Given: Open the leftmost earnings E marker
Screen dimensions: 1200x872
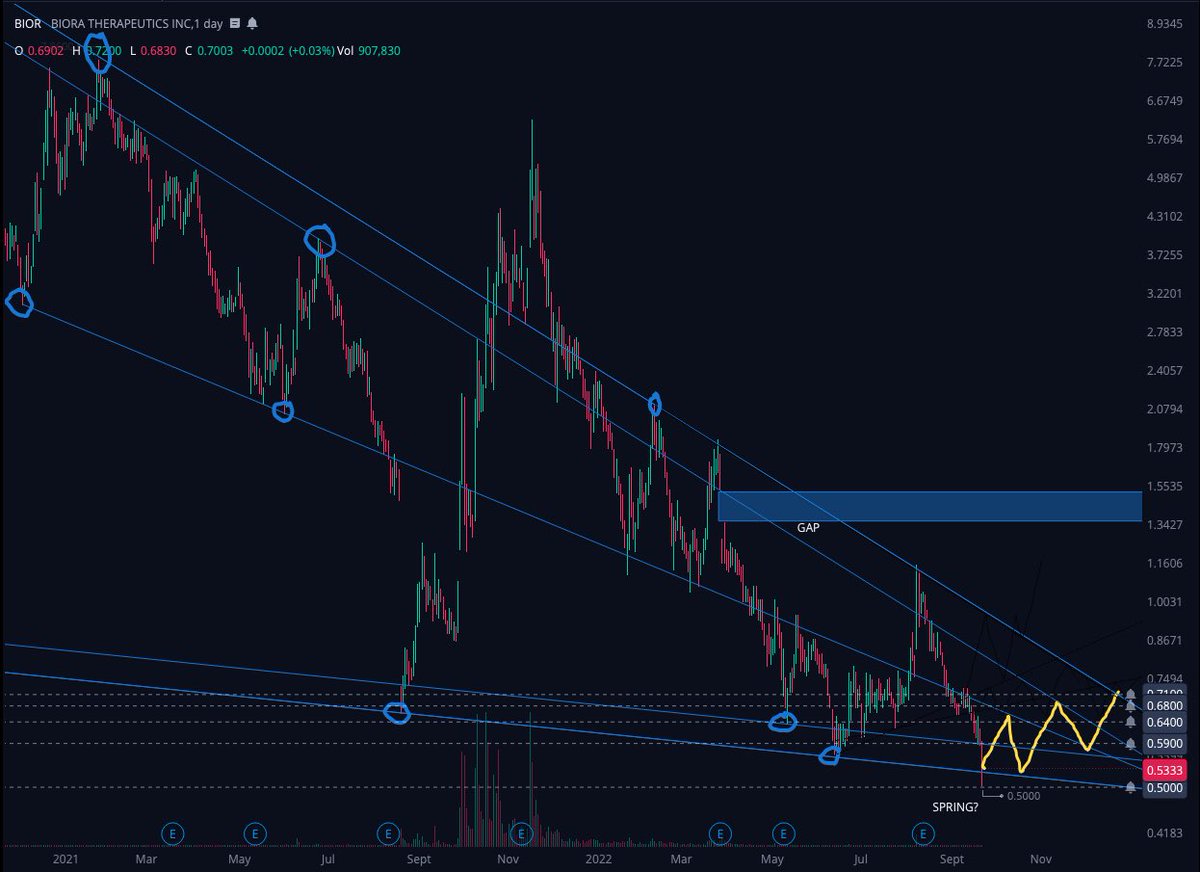Looking at the screenshot, I should [x=173, y=832].
